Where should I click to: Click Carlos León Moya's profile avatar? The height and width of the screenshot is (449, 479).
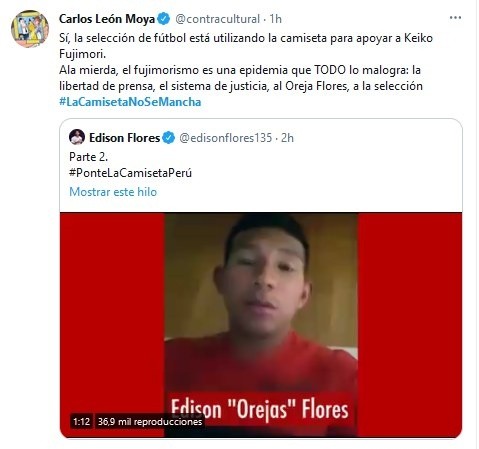click(x=30, y=29)
